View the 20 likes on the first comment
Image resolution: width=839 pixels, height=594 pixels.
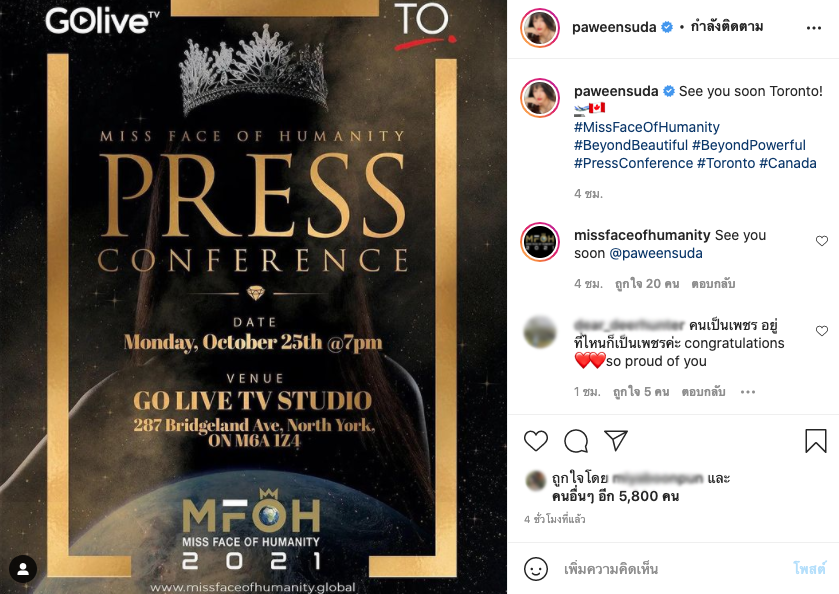tap(647, 284)
